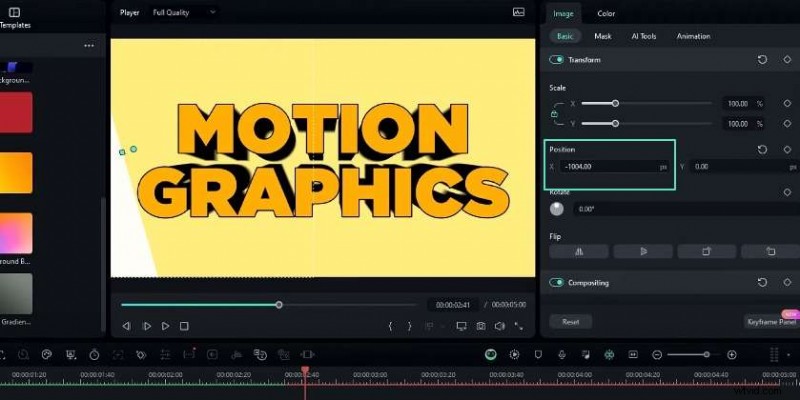Toggle the green auto ripple timeline button
Screen dimensions: 800x400
click(x=490, y=355)
